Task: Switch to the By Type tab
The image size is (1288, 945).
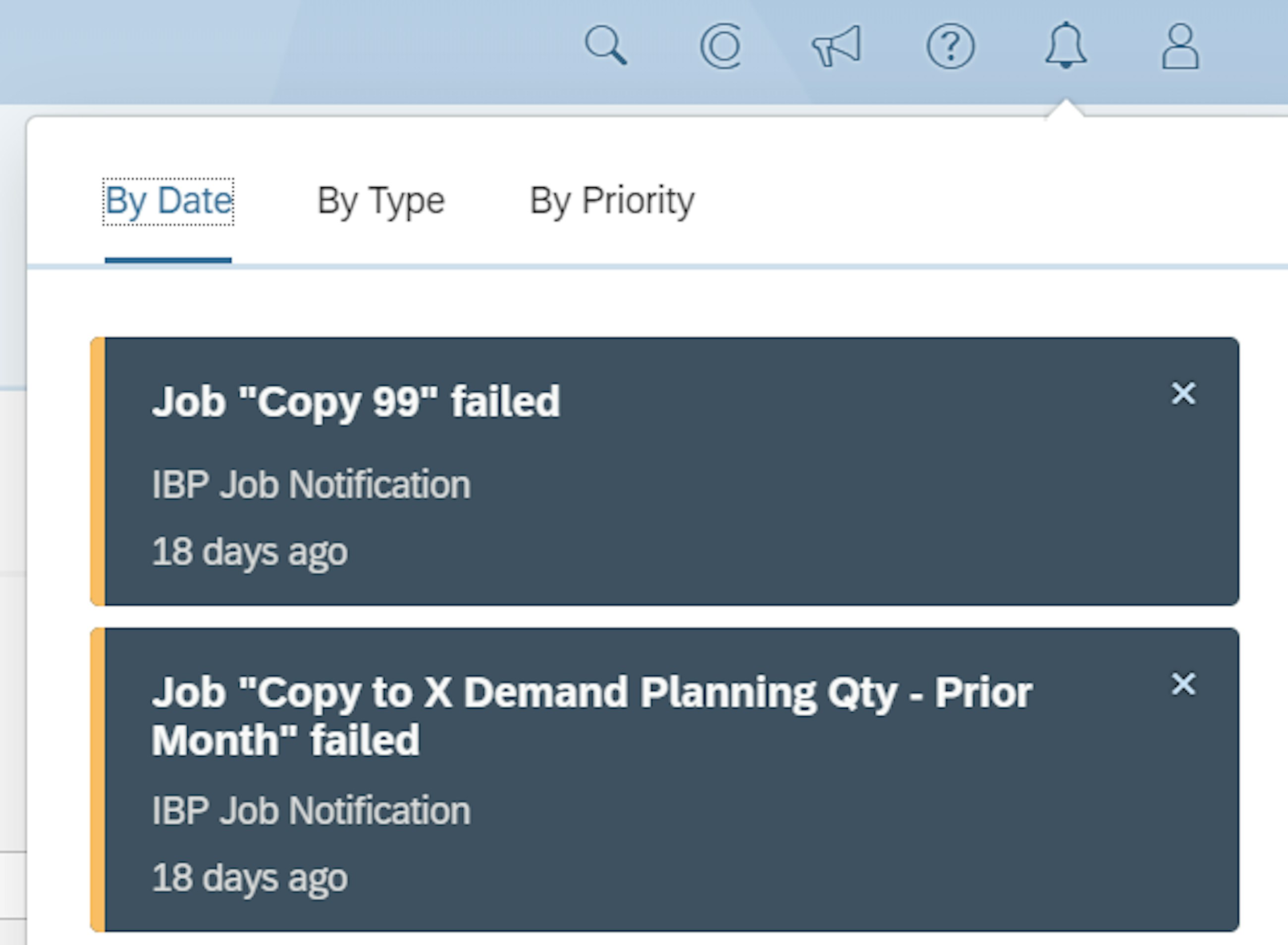Action: (x=381, y=200)
